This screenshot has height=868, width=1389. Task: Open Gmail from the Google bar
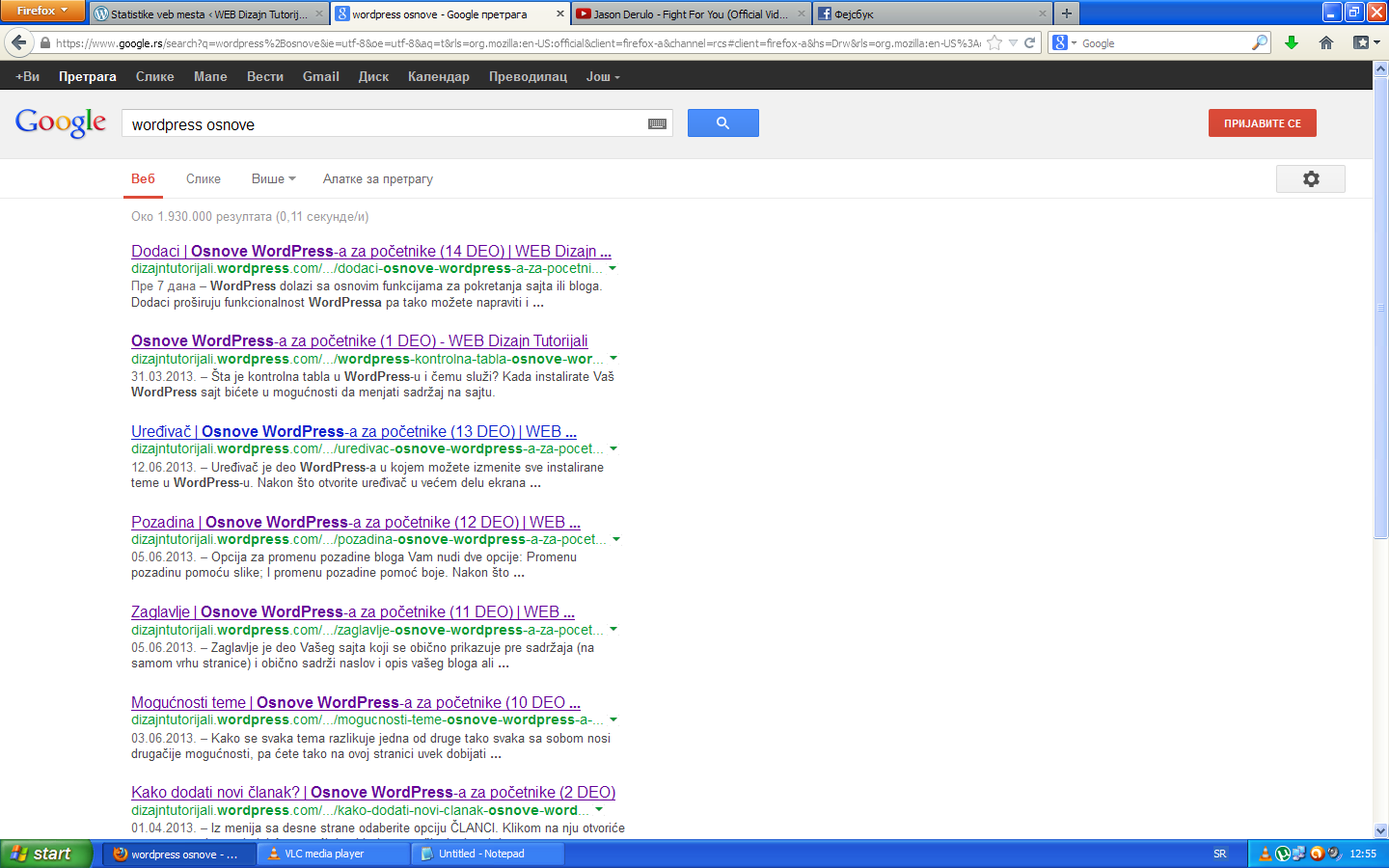321,76
